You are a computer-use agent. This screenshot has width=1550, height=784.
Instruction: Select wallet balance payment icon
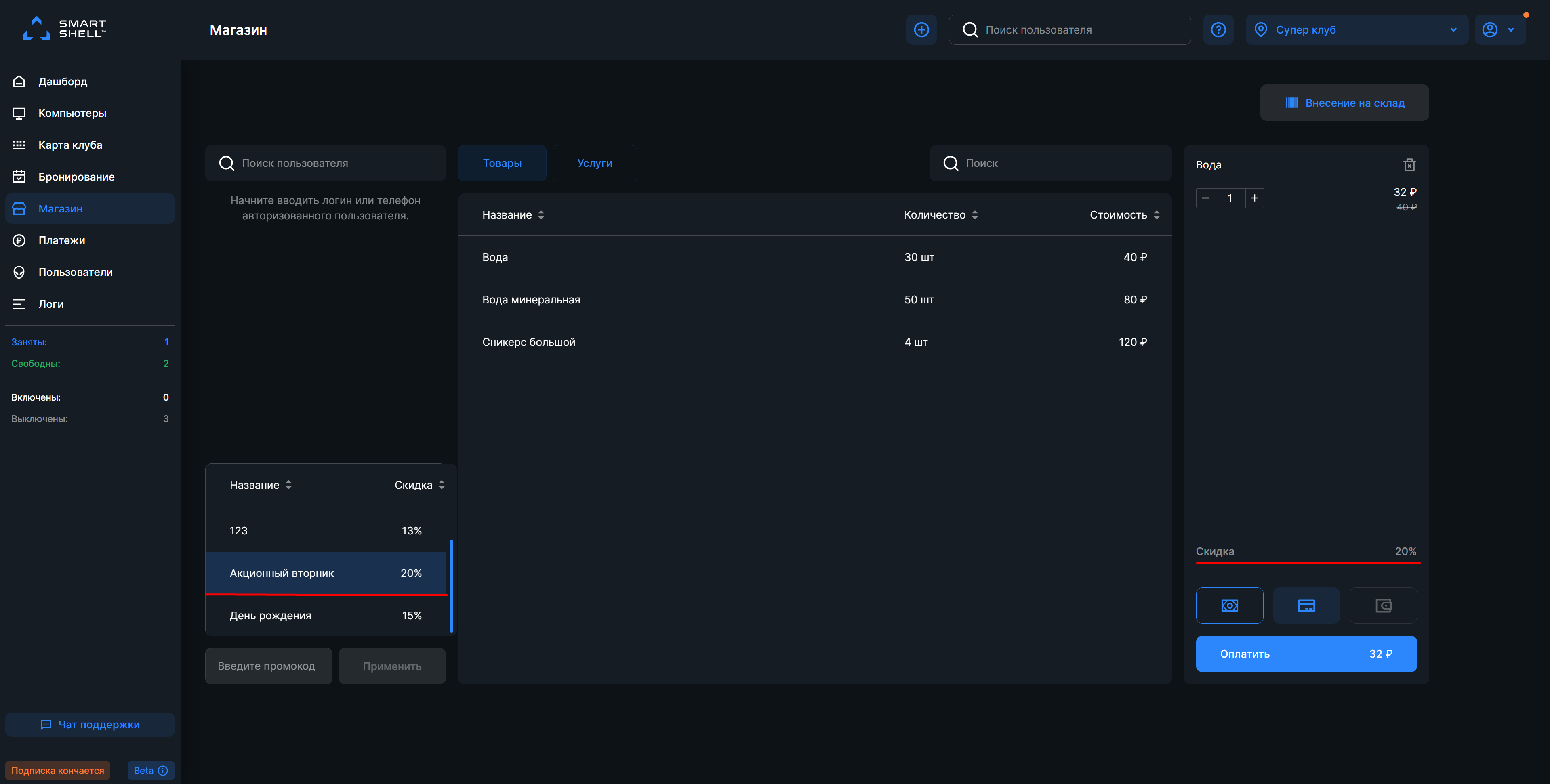pyautogui.click(x=1383, y=605)
